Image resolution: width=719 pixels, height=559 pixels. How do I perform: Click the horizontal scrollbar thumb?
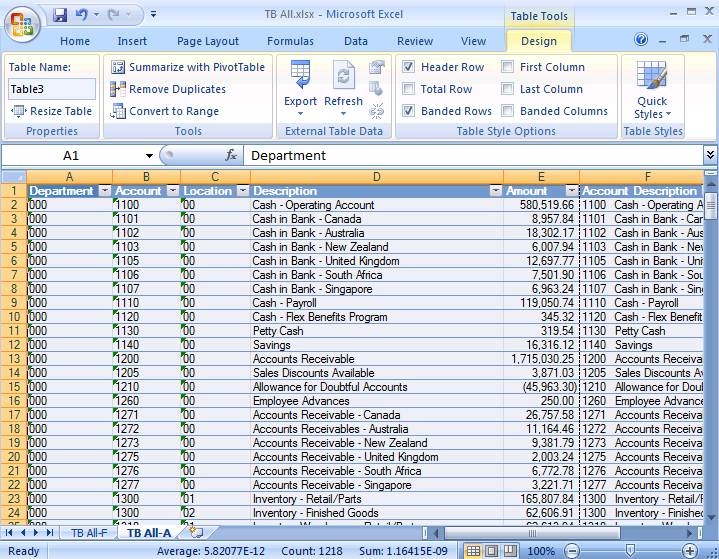point(532,533)
